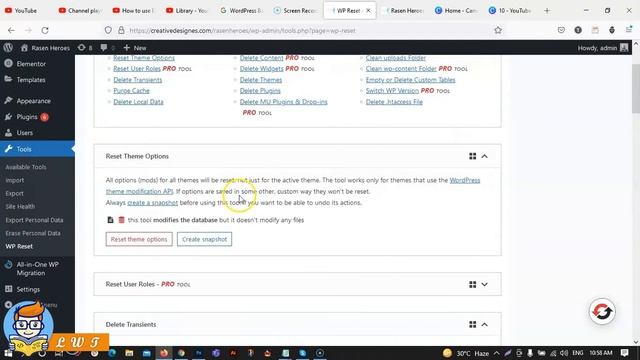640x360 pixels.
Task: Open Firefox from the taskbar
Action: click(164, 353)
